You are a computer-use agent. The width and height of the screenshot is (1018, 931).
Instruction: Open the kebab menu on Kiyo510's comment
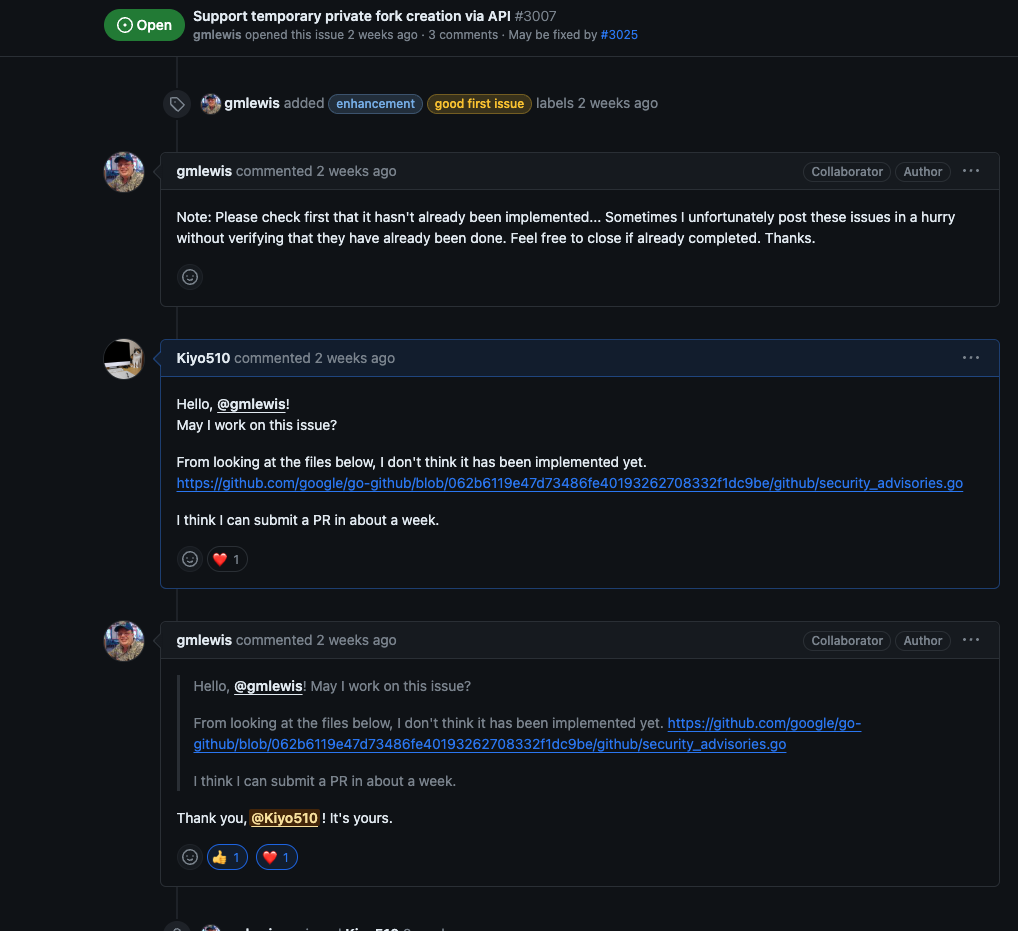point(970,357)
